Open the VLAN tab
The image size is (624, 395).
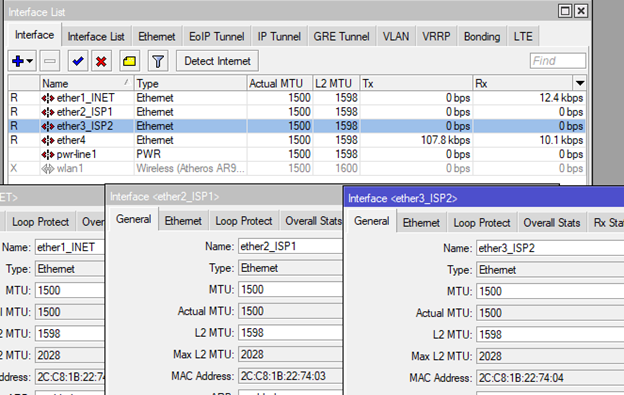coord(396,37)
